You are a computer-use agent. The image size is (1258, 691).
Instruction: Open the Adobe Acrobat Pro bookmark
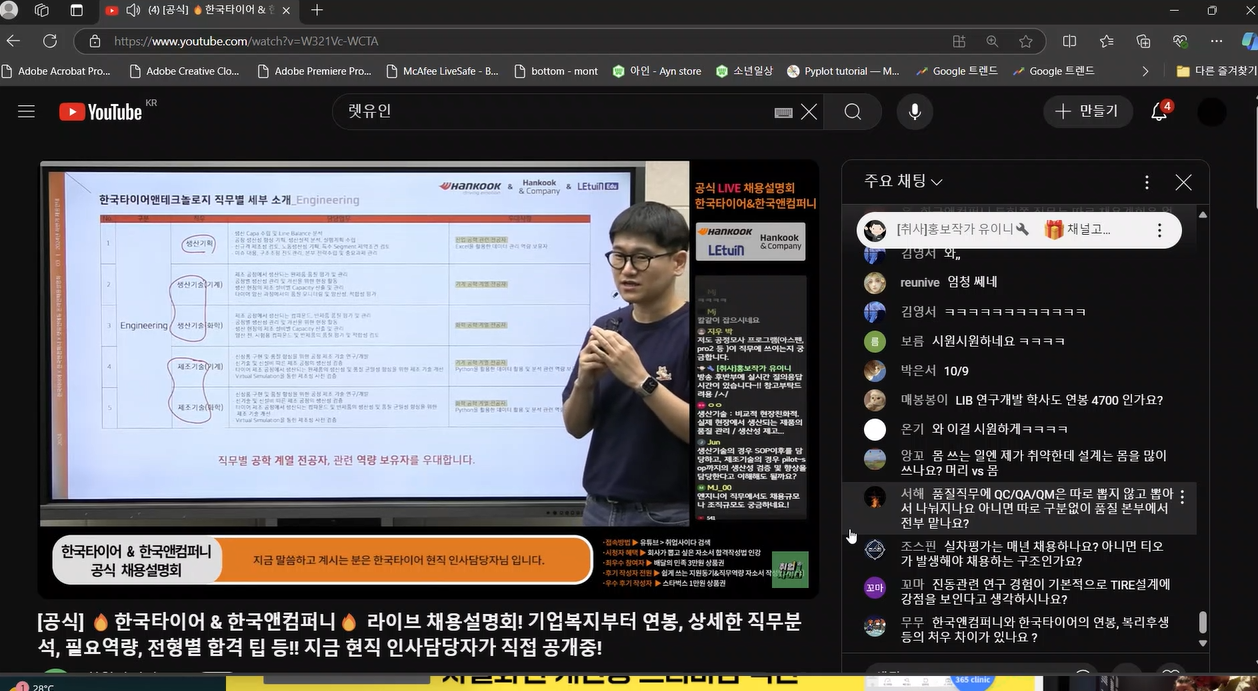point(56,71)
